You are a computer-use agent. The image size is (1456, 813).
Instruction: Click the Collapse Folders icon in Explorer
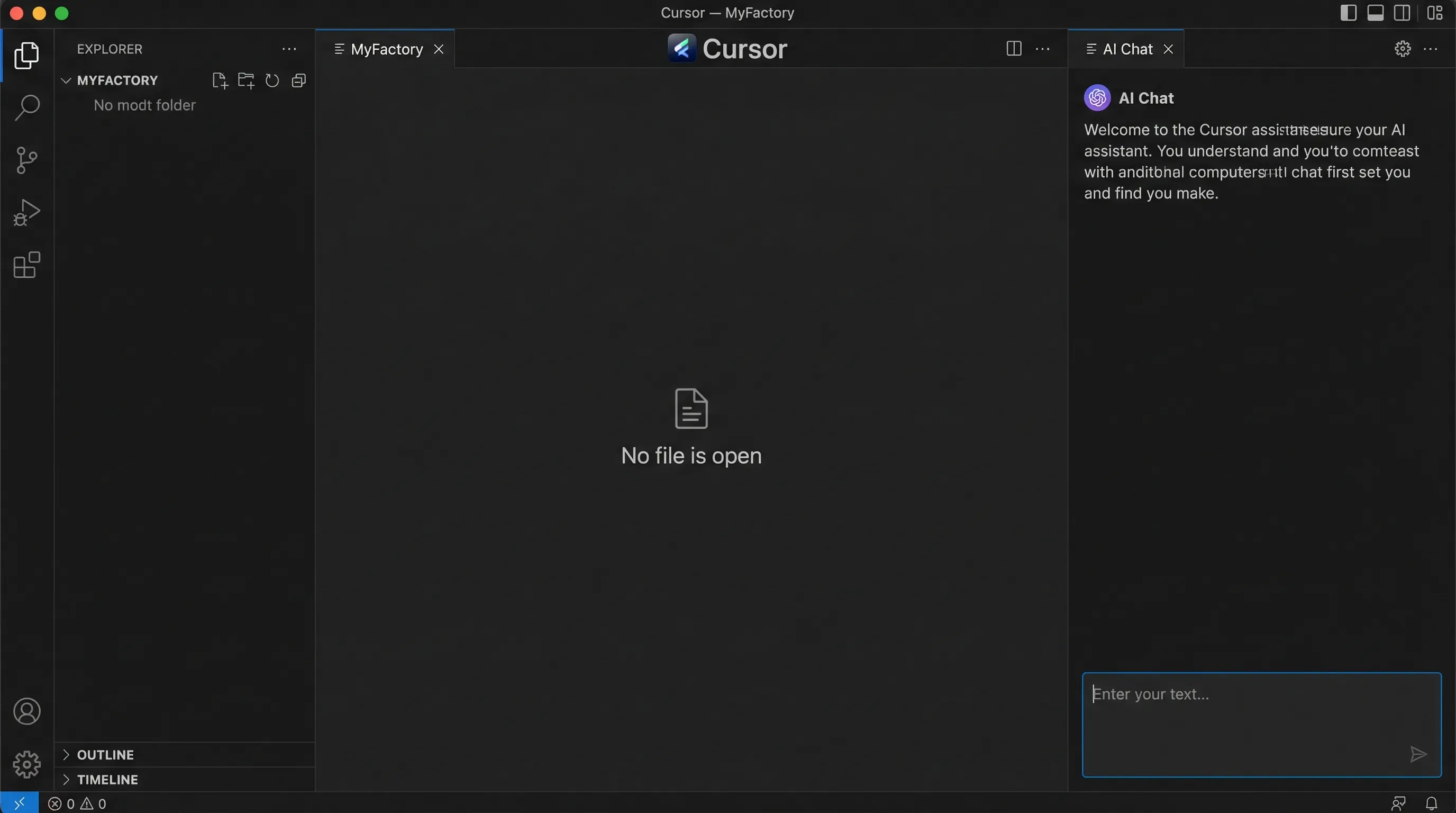298,80
